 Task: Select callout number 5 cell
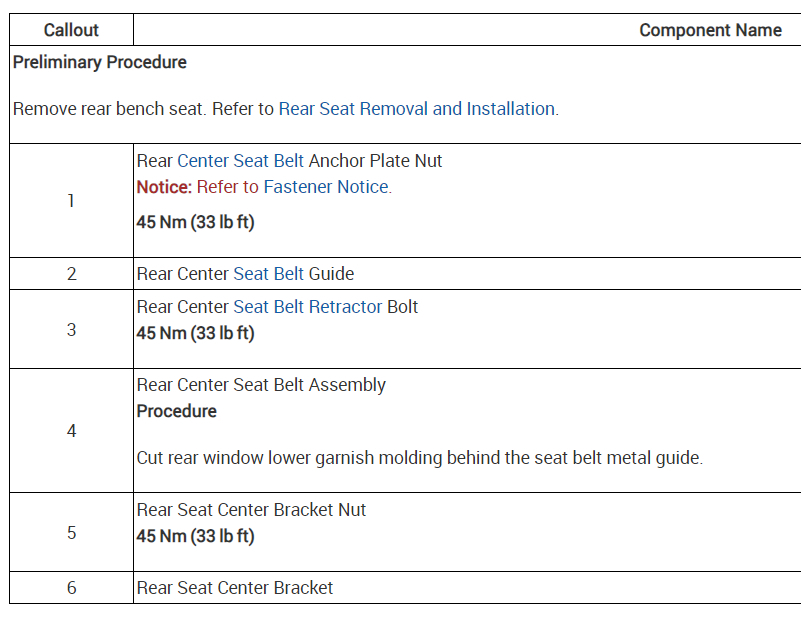(71, 533)
